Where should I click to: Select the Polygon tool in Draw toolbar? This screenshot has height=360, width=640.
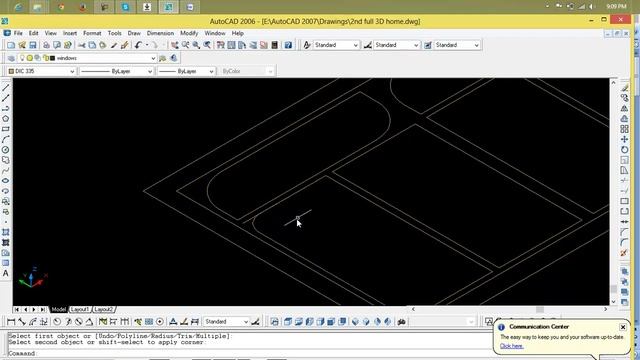6,119
